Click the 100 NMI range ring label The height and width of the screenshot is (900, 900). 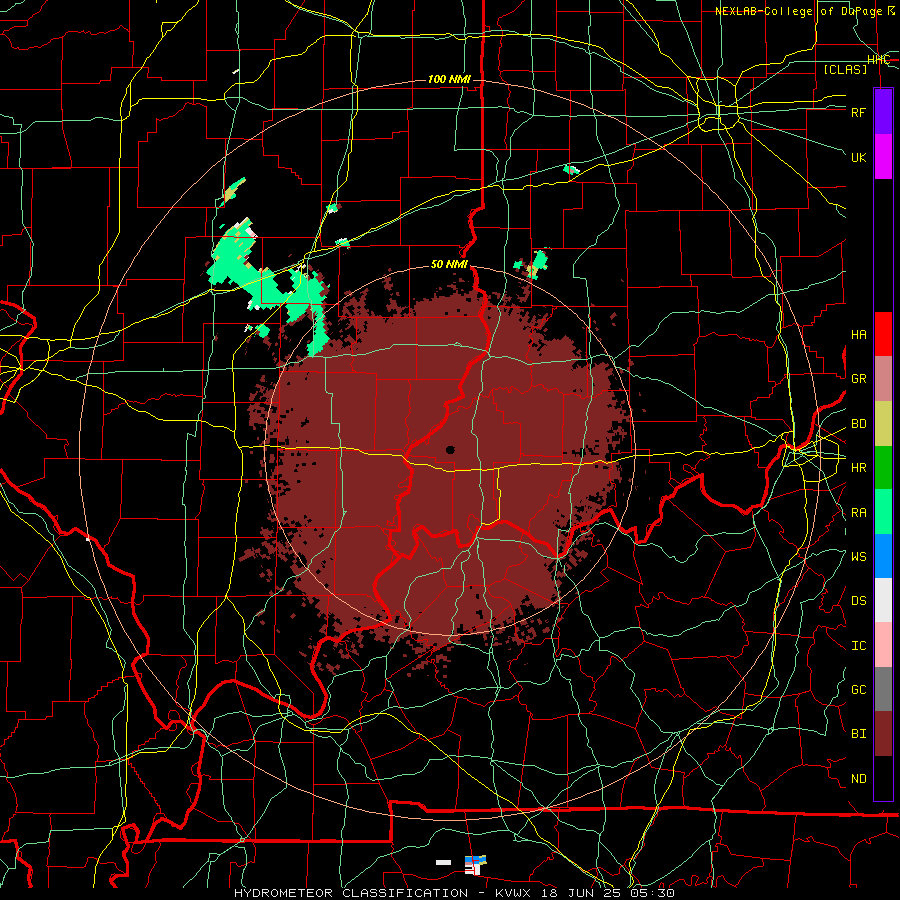click(x=449, y=79)
